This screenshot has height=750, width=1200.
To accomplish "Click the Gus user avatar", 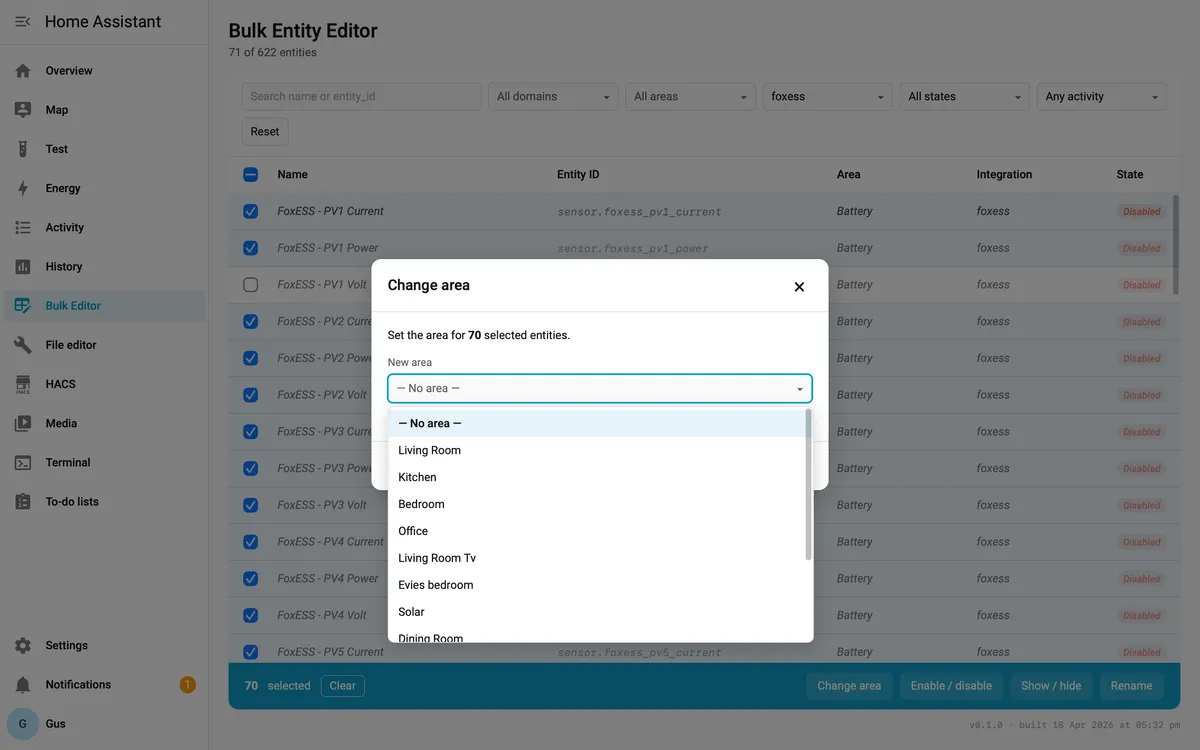I will pyautogui.click(x=23, y=724).
